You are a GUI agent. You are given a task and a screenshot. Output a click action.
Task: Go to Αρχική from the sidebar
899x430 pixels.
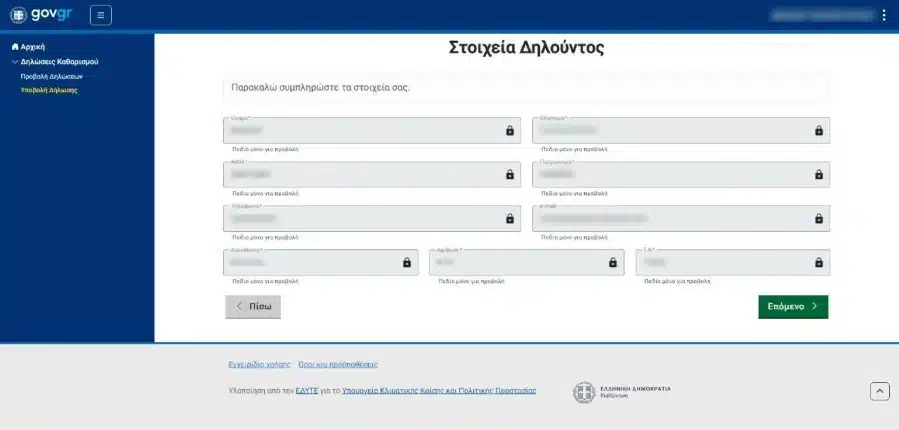click(x=33, y=47)
